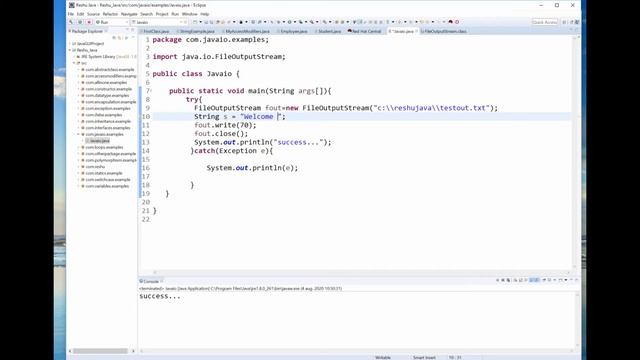The image size is (640, 360).
Task: Open the Refactor menu
Action: pos(110,14)
